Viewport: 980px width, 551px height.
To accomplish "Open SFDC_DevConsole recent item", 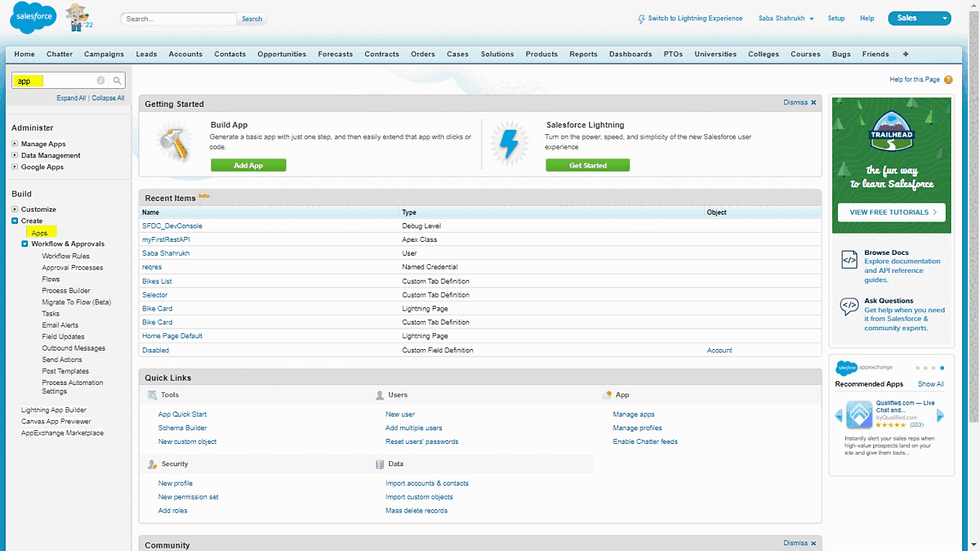I will click(x=172, y=226).
